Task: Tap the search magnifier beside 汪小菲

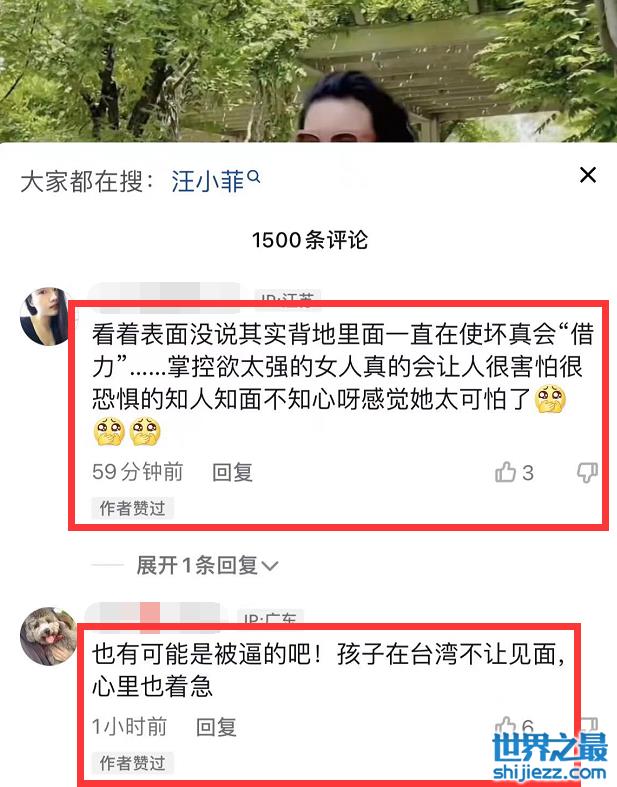Action: tap(255, 177)
